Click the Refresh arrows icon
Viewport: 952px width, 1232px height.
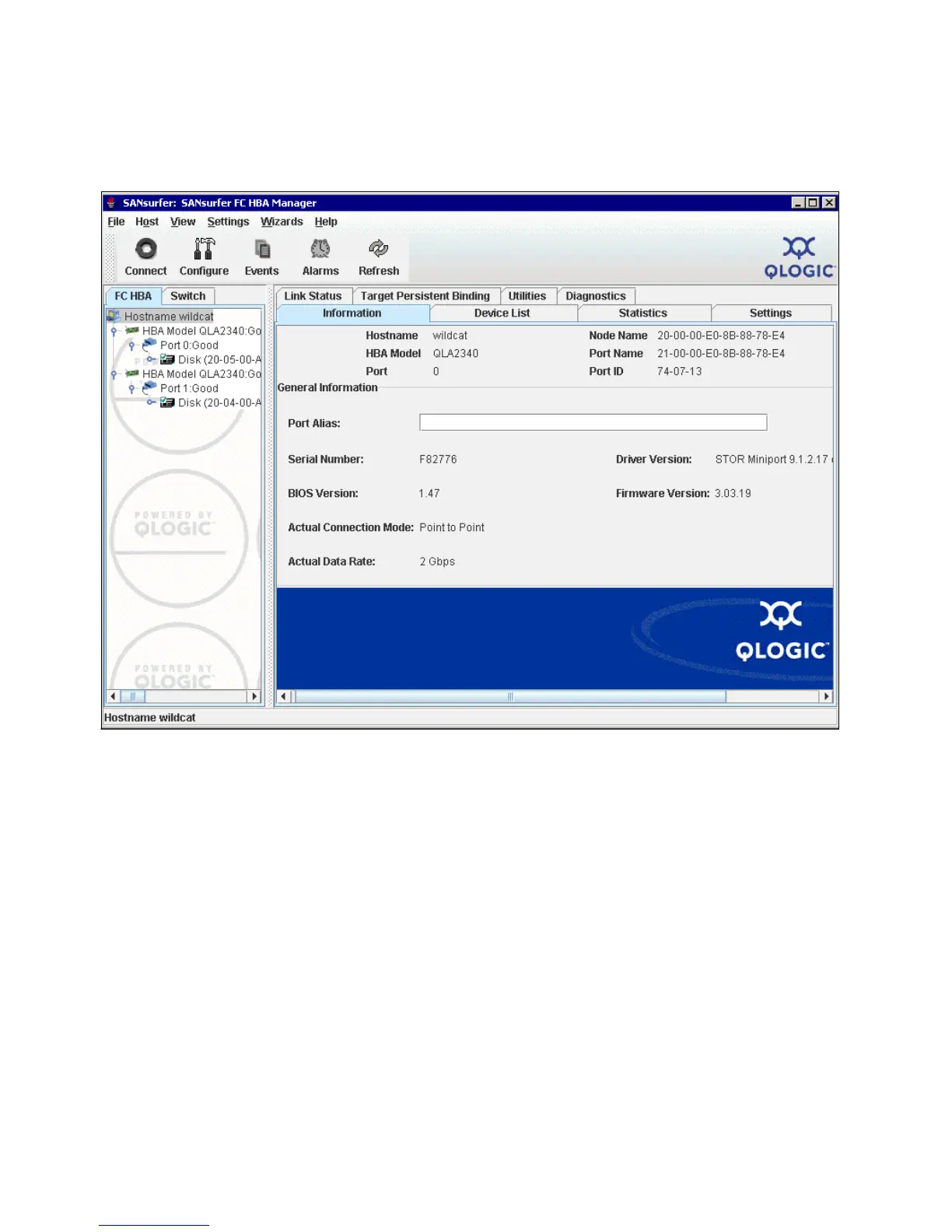[379, 249]
